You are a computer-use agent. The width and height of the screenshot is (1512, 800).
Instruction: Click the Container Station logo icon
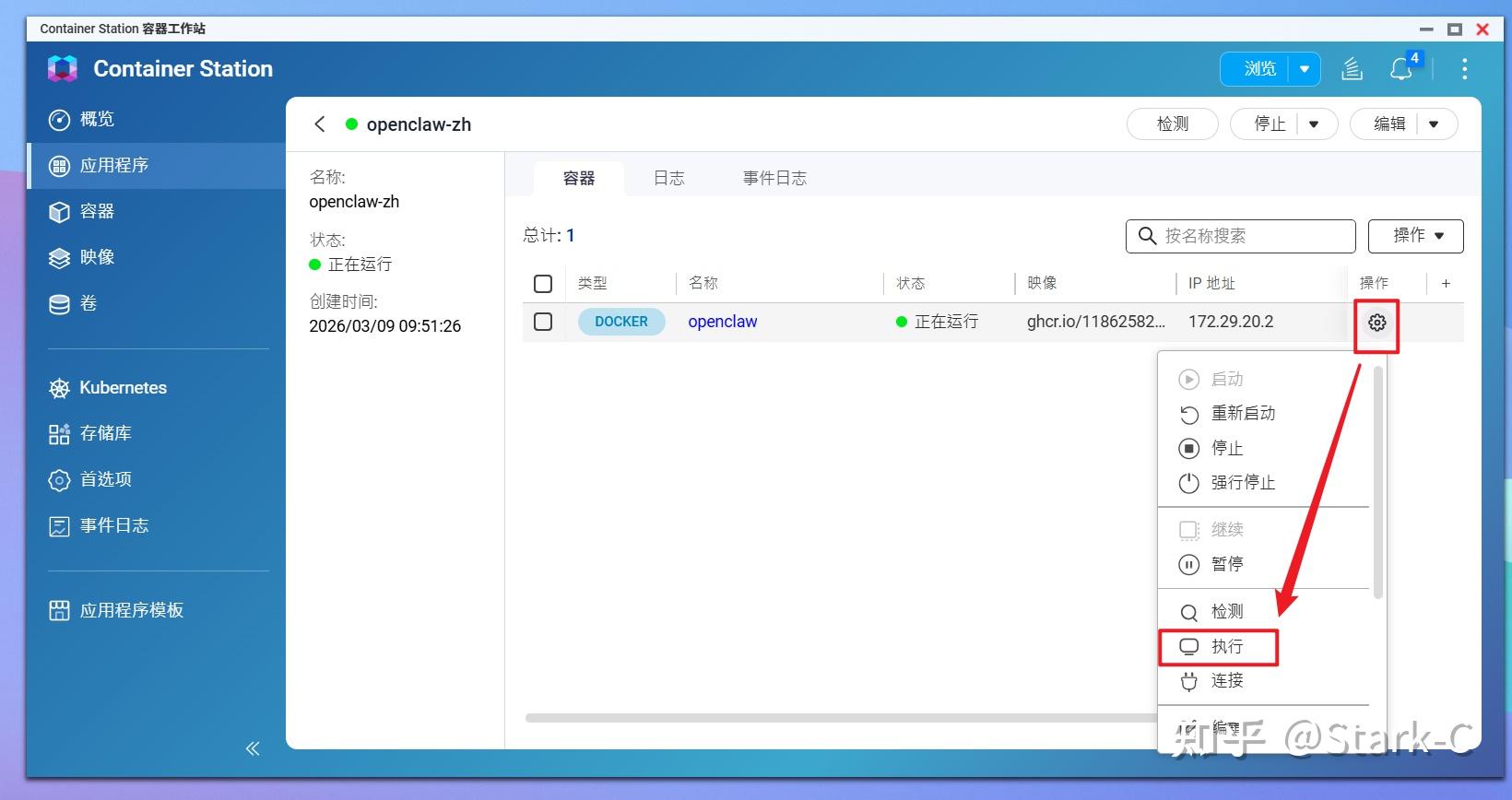[x=62, y=68]
